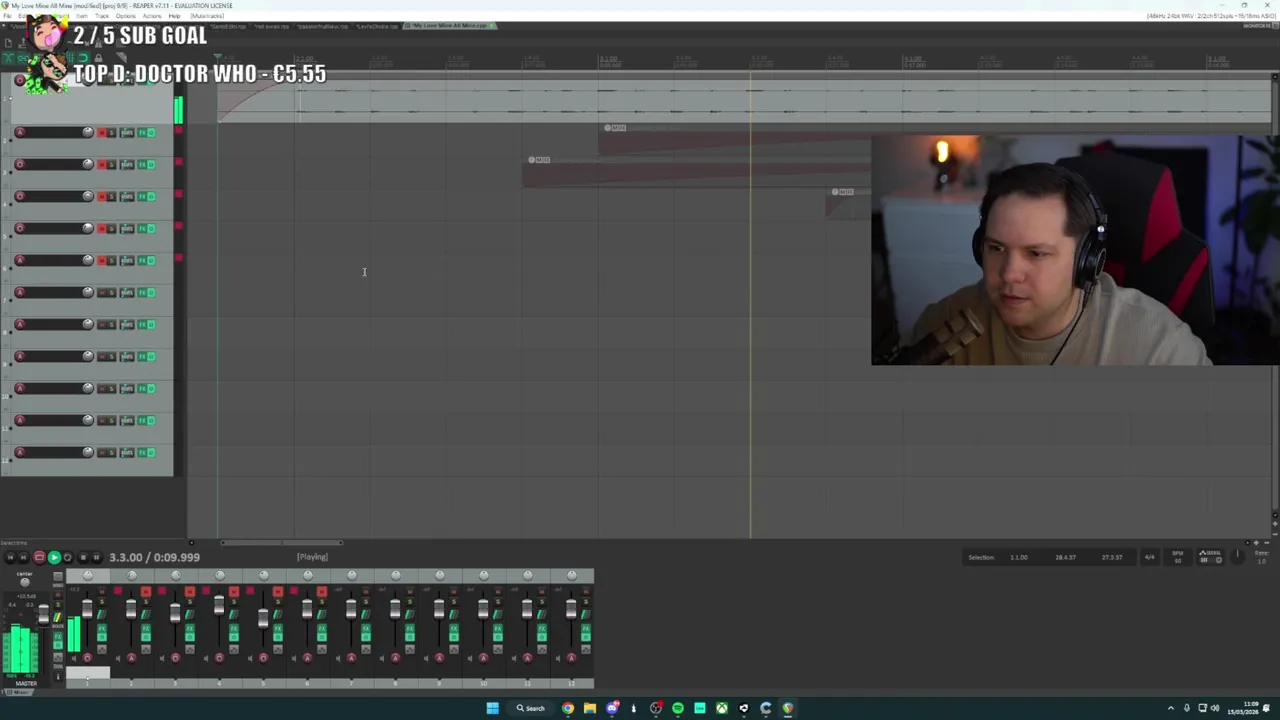Image resolution: width=1280 pixels, height=720 pixels.
Task: Open routing on mixer channel 8
Action: click(x=410, y=615)
